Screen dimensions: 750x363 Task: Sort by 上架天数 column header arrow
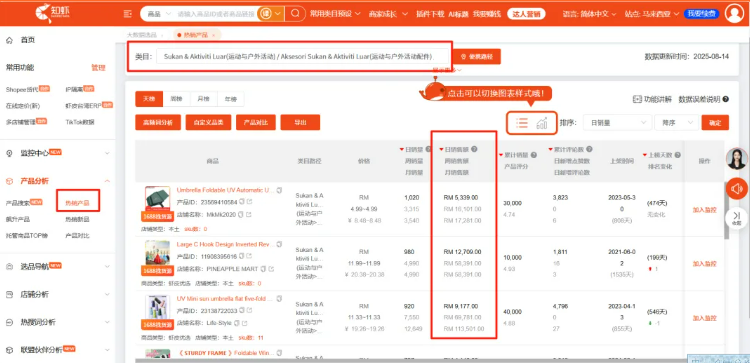point(645,155)
